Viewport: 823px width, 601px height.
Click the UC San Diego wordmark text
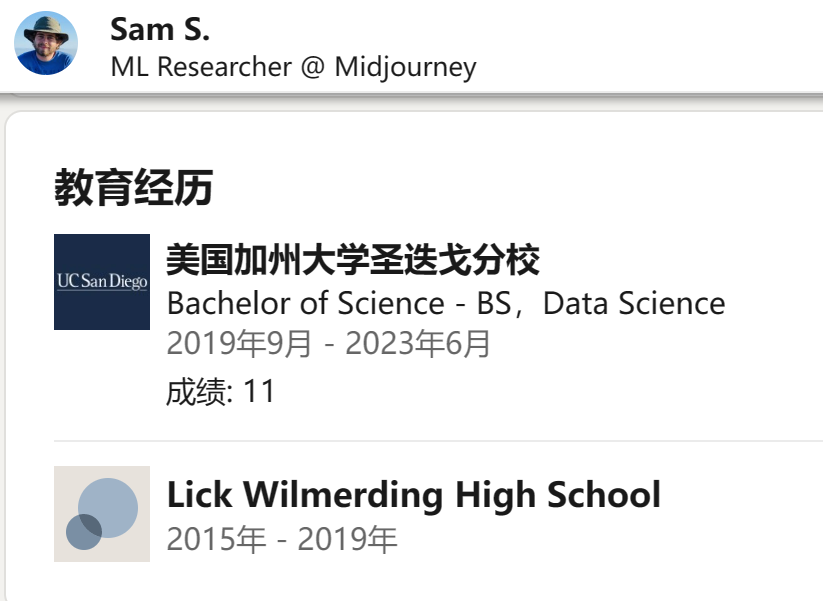pos(102,281)
